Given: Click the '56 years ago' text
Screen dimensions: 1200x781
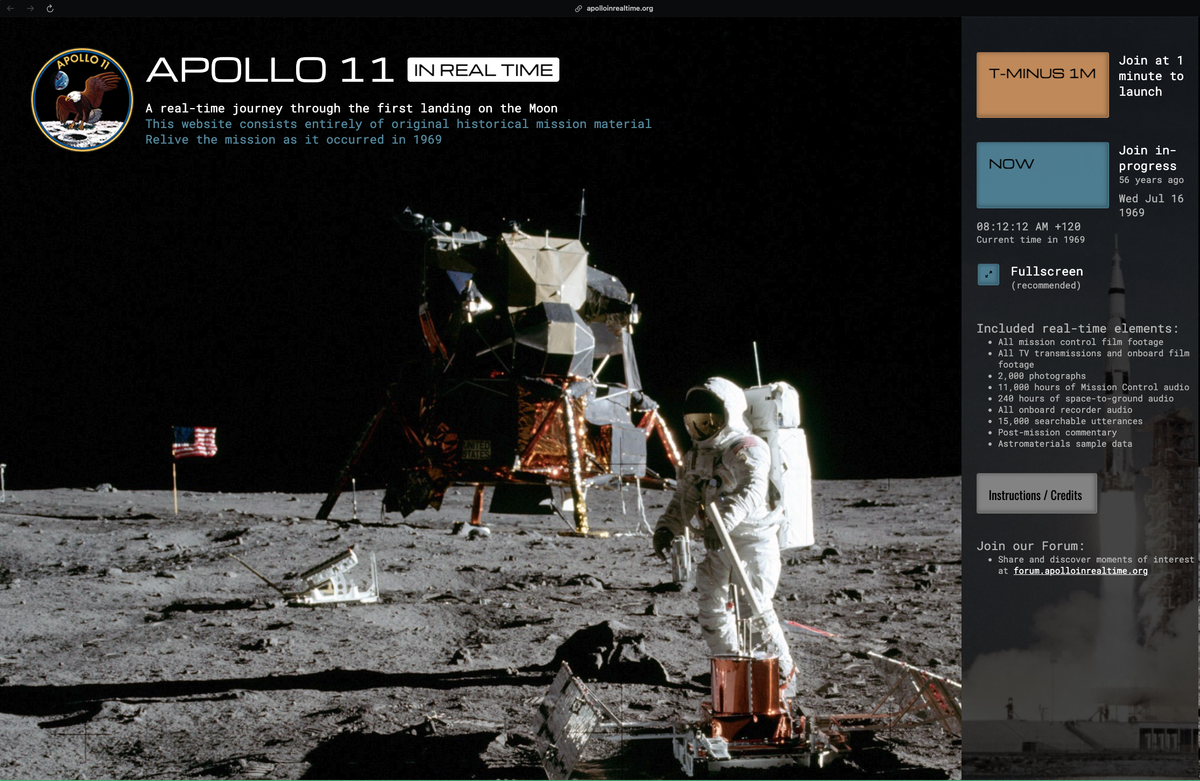Looking at the screenshot, I should [1151, 180].
